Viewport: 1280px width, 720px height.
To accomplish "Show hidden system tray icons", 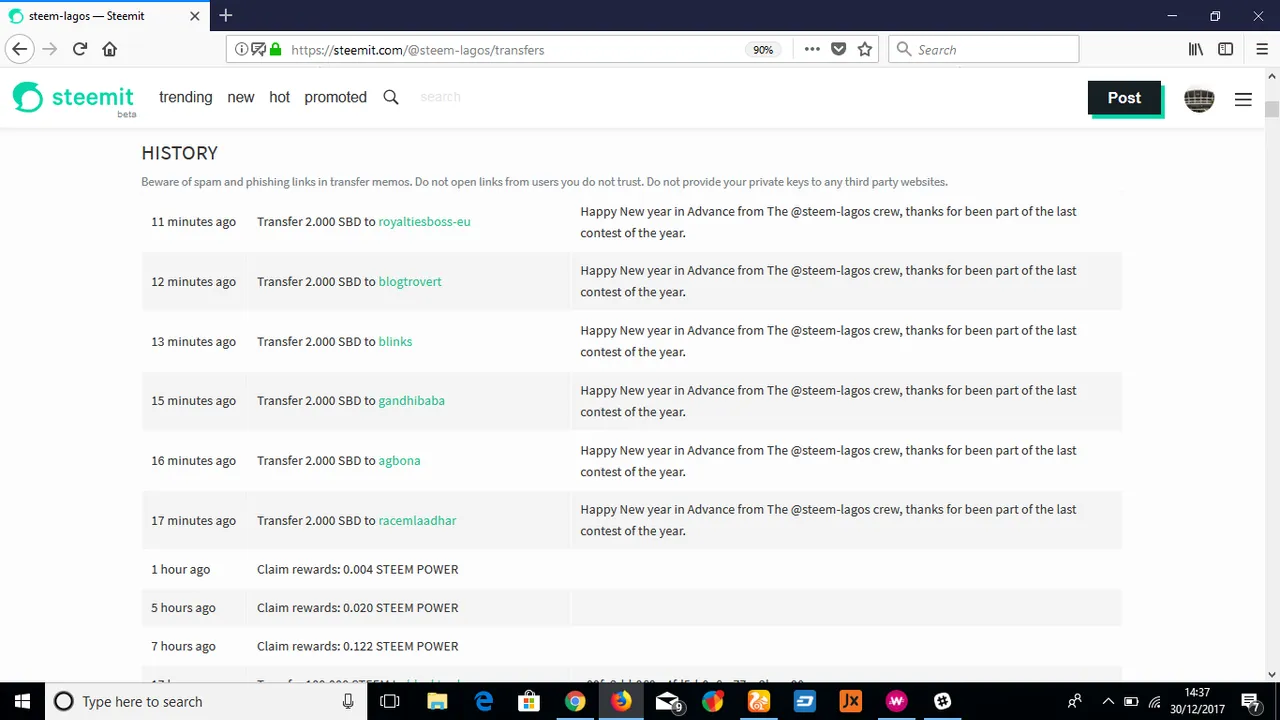I will click(x=1108, y=701).
